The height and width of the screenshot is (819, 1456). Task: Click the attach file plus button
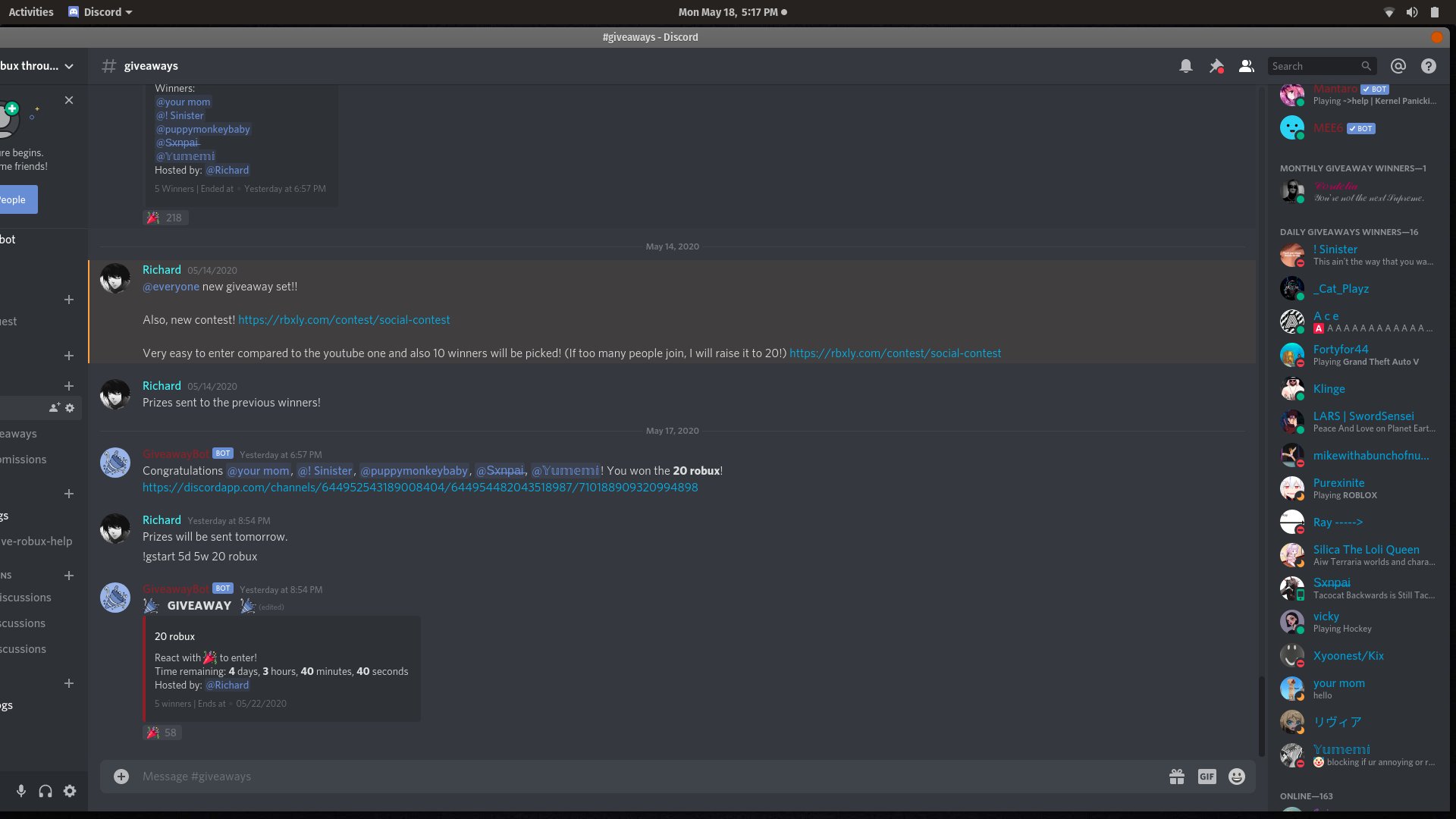[x=121, y=777]
